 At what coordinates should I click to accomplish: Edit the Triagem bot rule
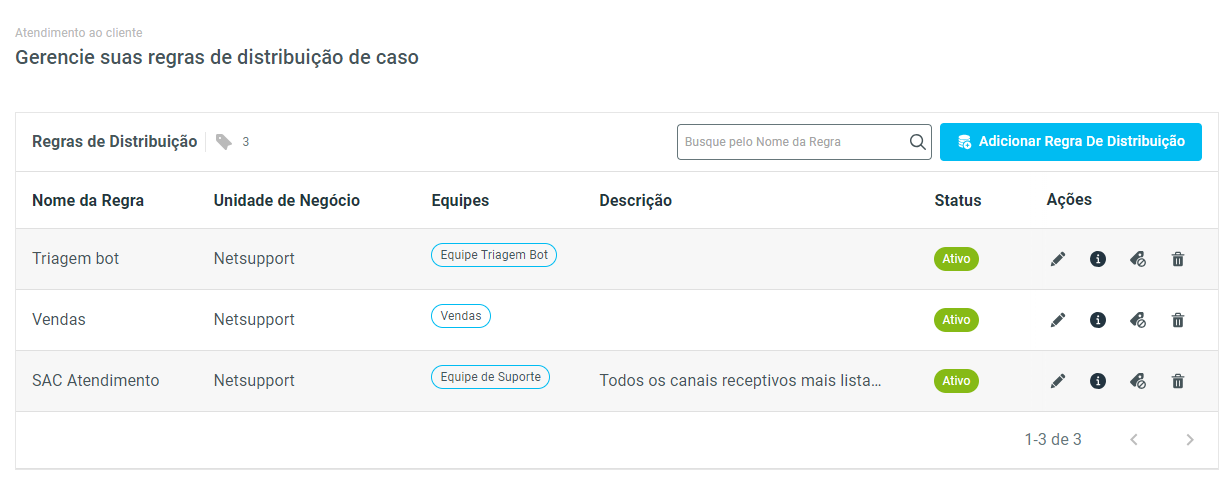(1058, 259)
